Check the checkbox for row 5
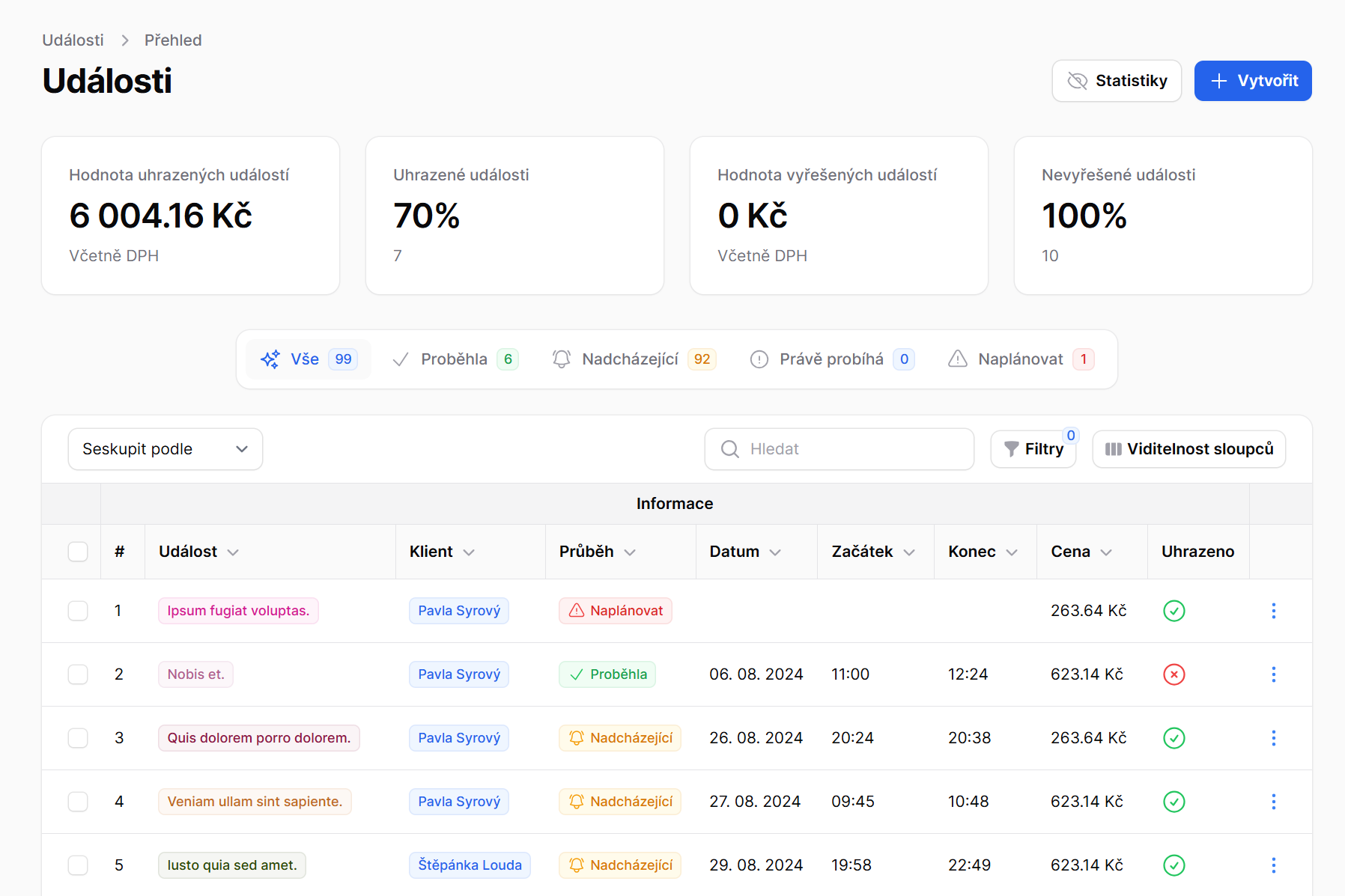Image resolution: width=1345 pixels, height=896 pixels. (78, 865)
